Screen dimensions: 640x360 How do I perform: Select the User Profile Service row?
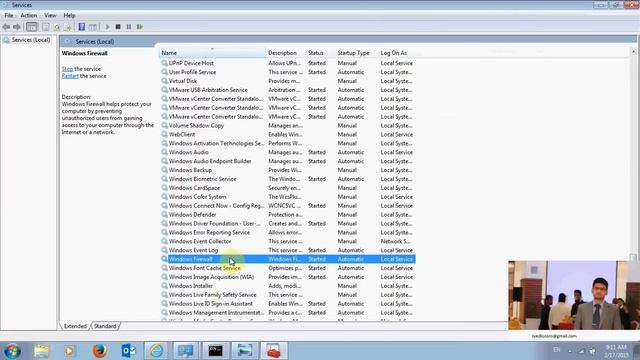point(288,72)
